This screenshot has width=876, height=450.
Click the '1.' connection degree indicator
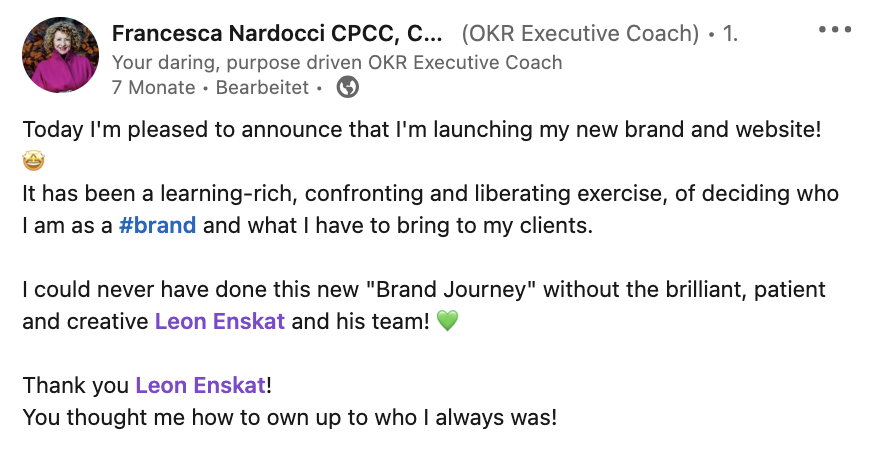click(x=730, y=34)
